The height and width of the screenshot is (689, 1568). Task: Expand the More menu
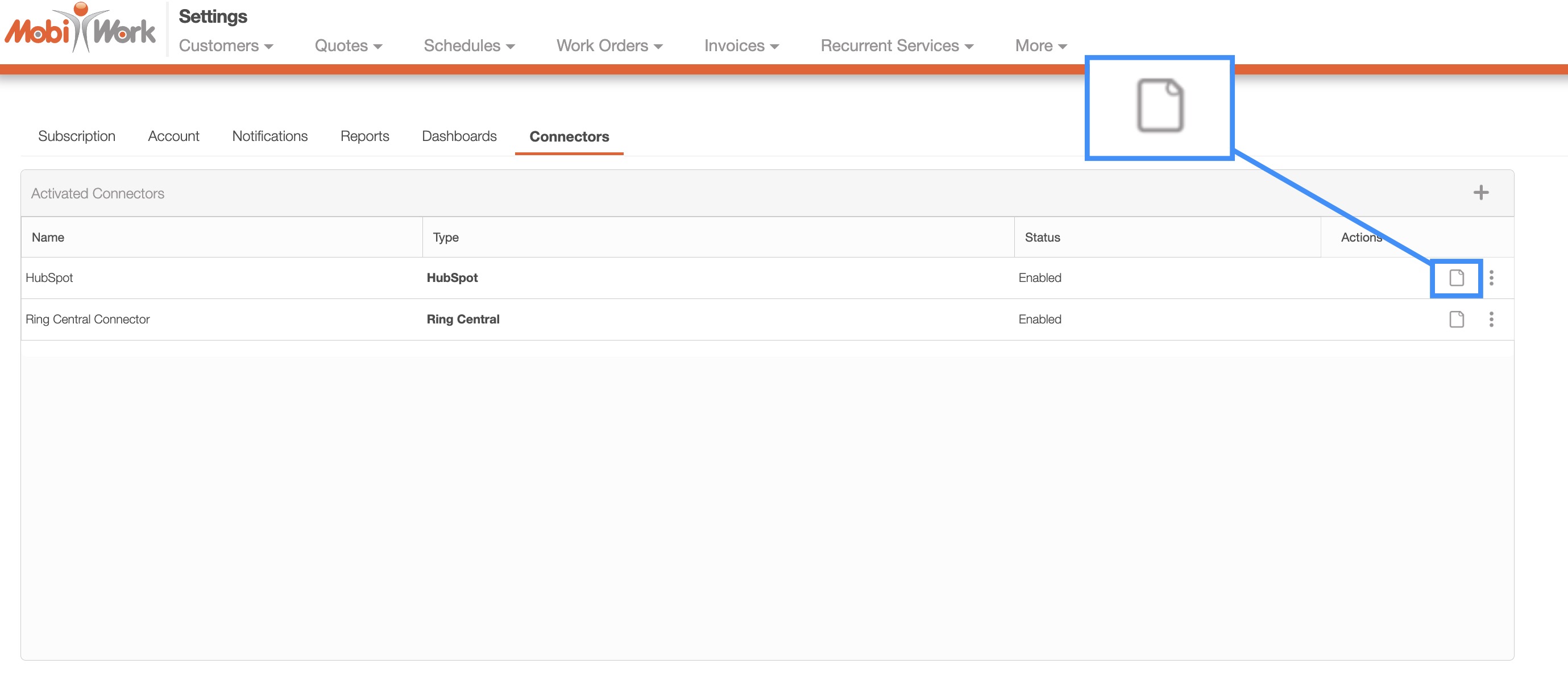[x=1040, y=45]
